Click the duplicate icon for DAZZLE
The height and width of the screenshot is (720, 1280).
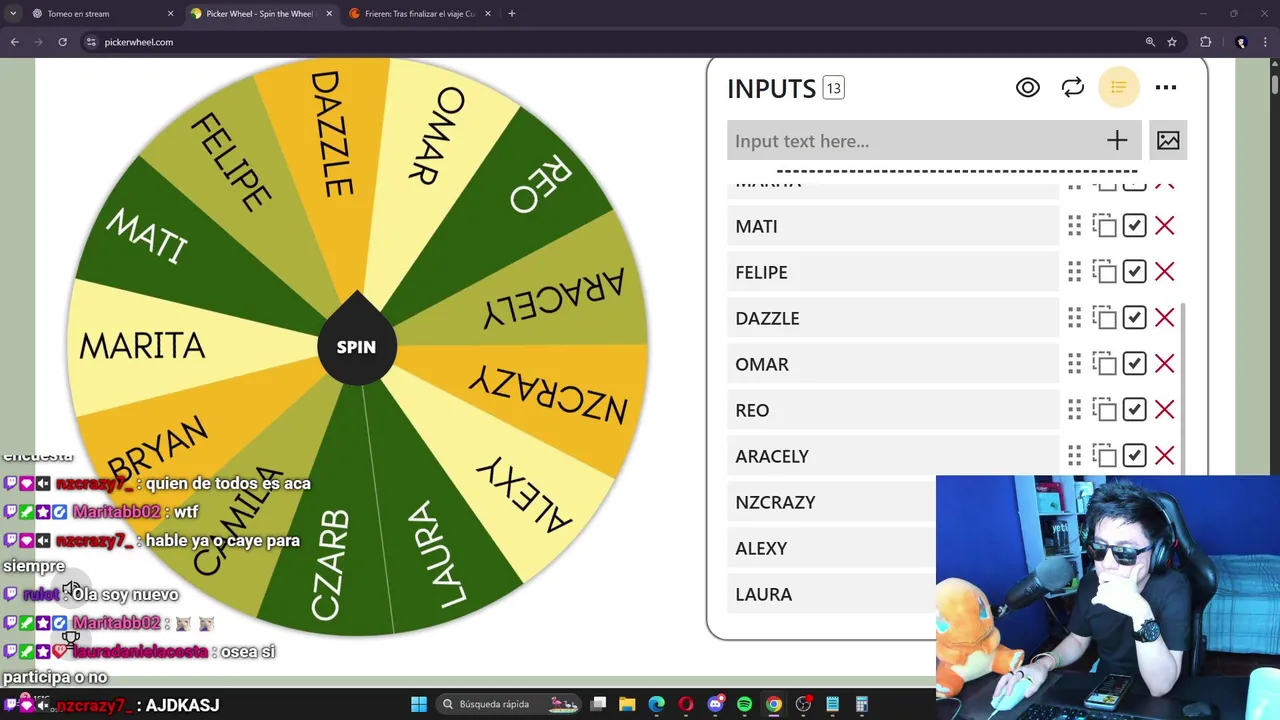[x=1104, y=318]
